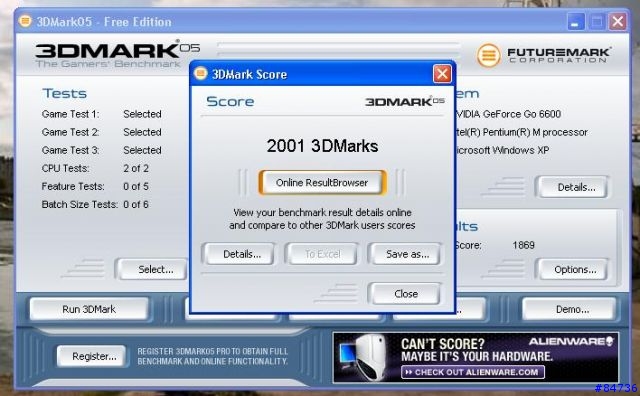Click the '0 of 6' batch size value
This screenshot has width=640, height=396.
coord(136,204)
